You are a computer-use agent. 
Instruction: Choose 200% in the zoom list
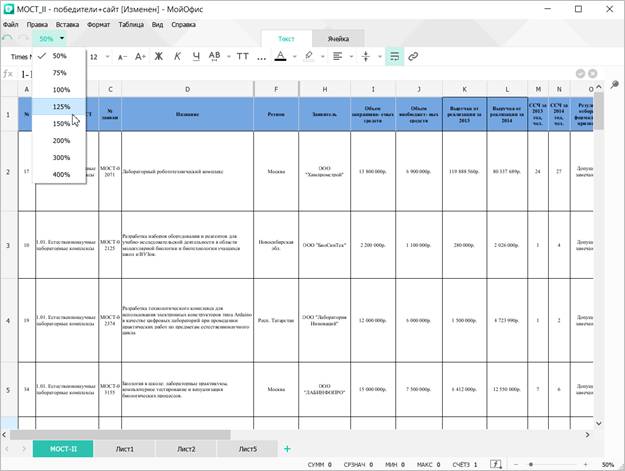pyautogui.click(x=60, y=140)
